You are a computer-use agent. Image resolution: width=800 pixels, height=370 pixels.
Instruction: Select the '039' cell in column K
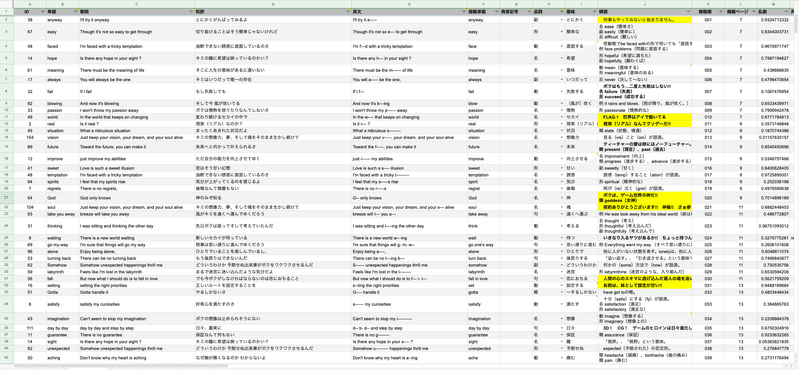(708, 358)
